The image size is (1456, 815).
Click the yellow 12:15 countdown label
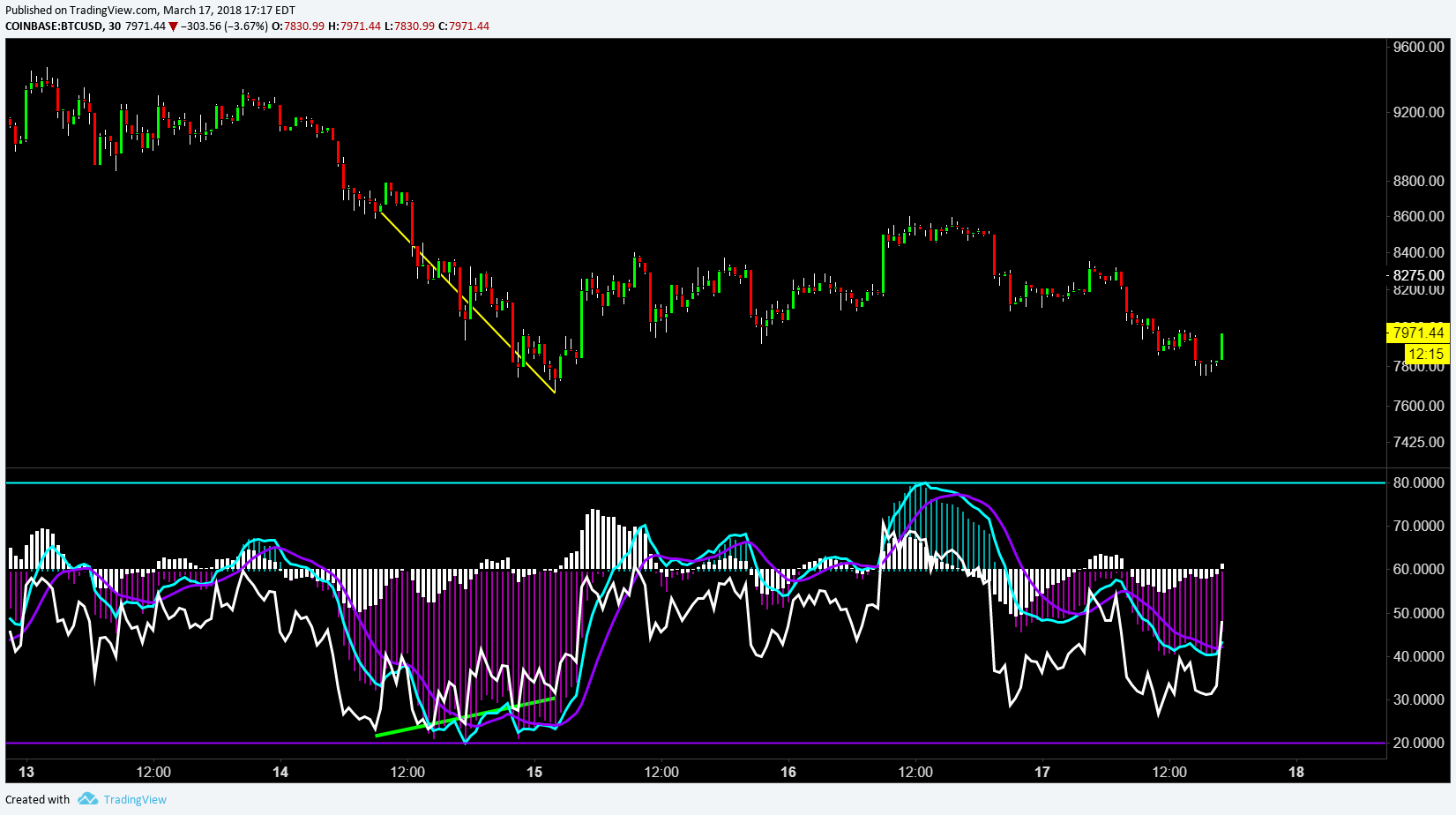1426,354
